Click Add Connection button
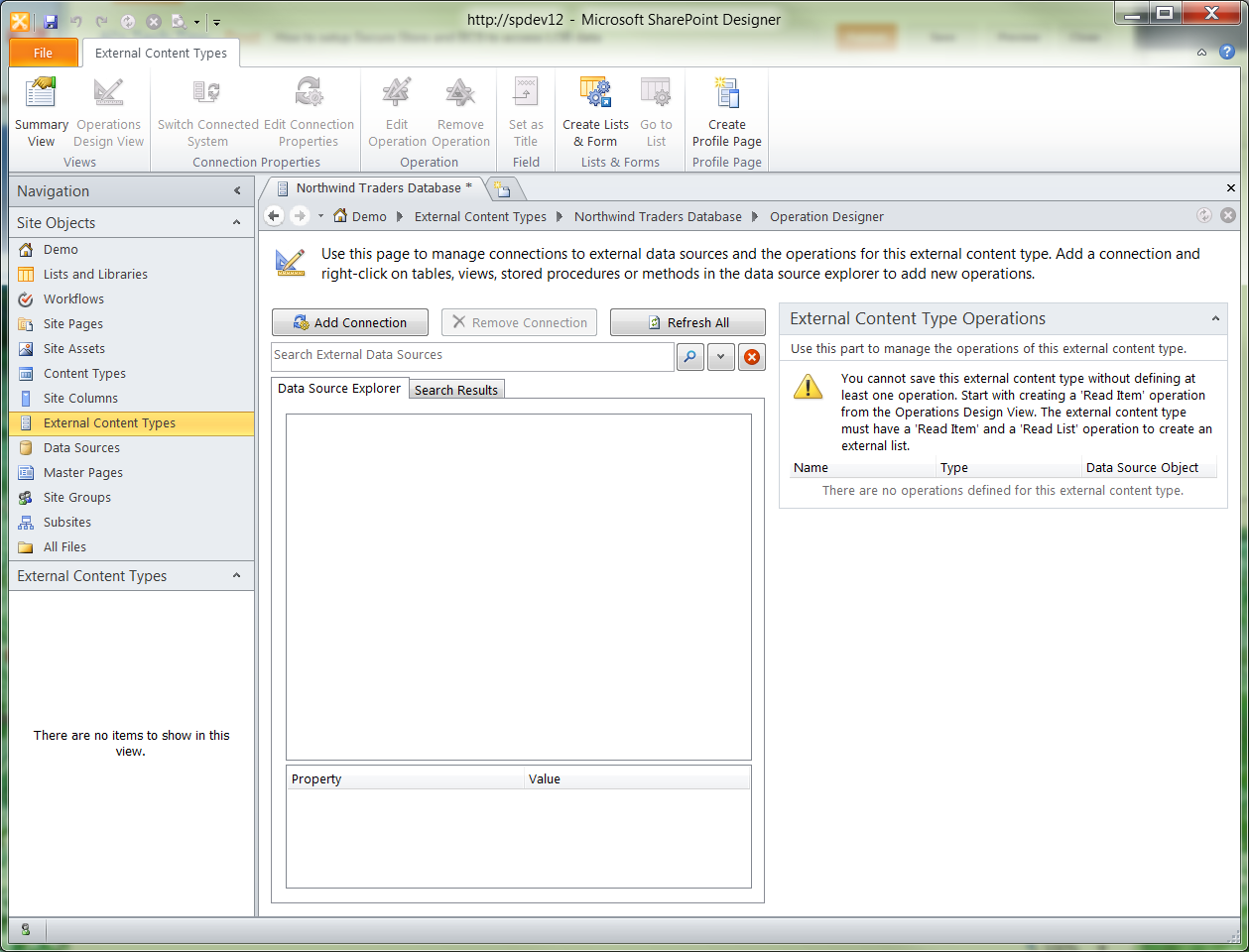This screenshot has width=1249, height=952. point(350,322)
